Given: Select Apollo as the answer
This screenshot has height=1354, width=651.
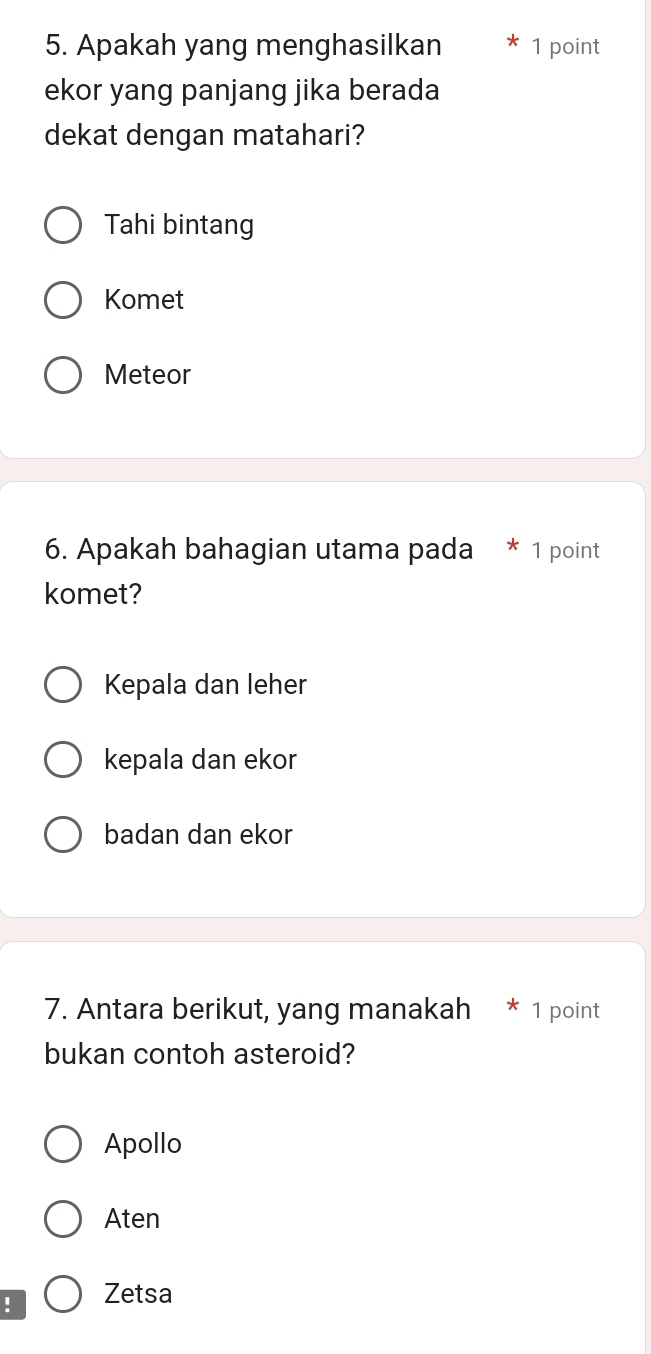Looking at the screenshot, I should [63, 1144].
